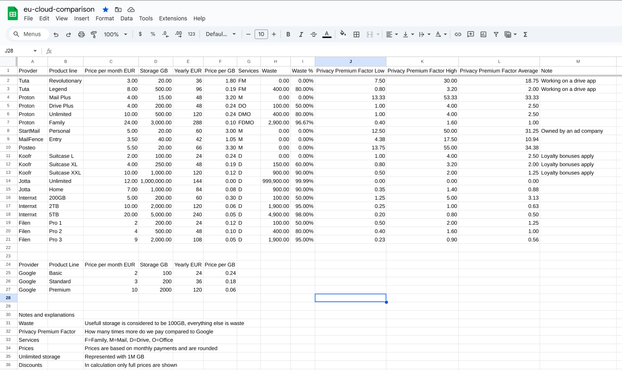Open the Data menu
Image resolution: width=622 pixels, height=370 pixels.
pyautogui.click(x=127, y=19)
